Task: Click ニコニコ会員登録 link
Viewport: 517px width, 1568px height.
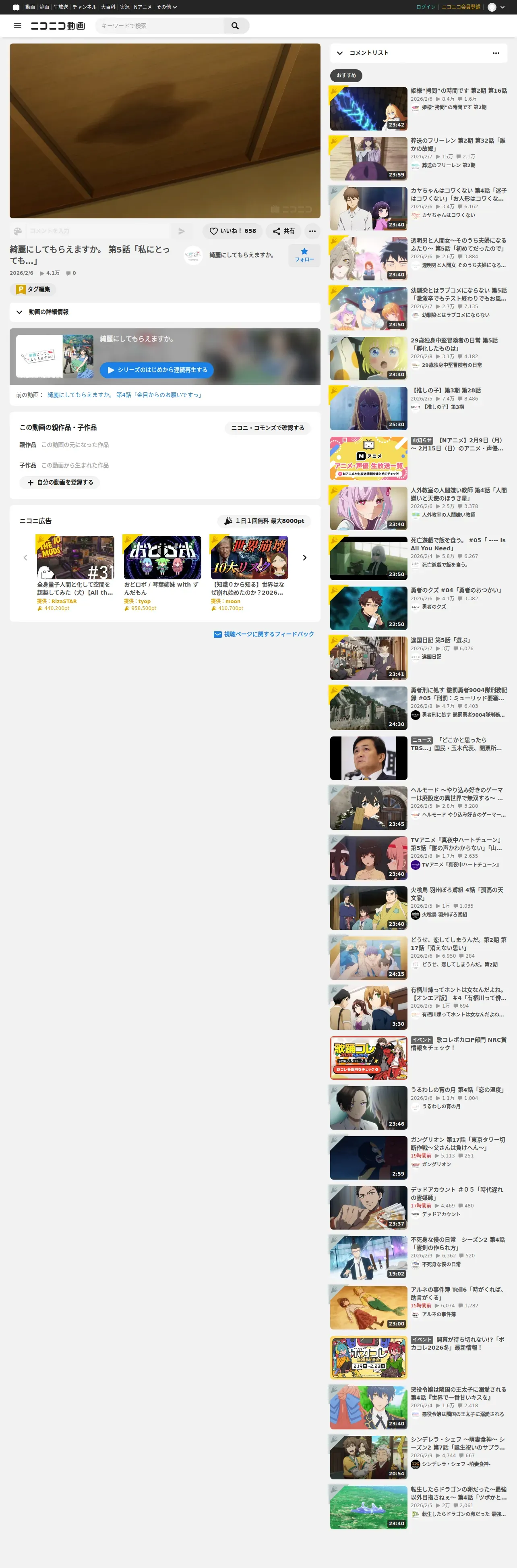Action: (x=461, y=7)
